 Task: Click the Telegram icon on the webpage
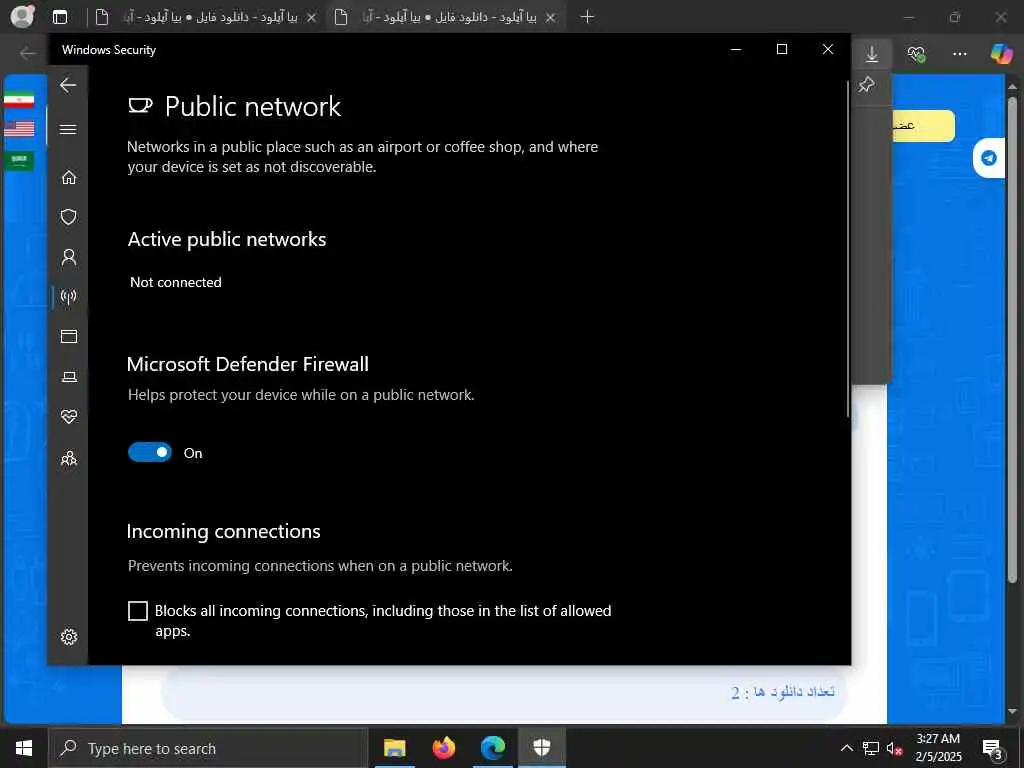(x=989, y=158)
